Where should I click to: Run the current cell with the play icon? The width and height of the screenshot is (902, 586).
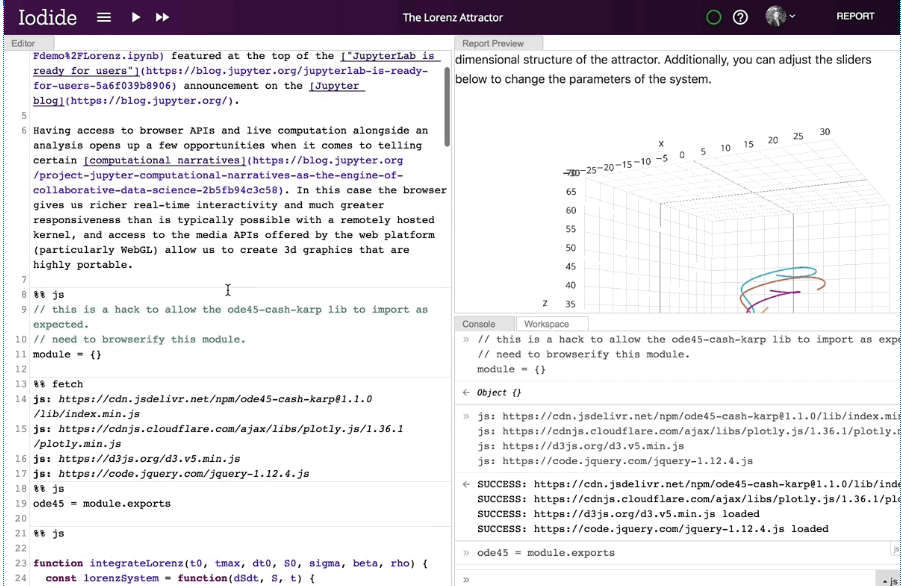135,17
